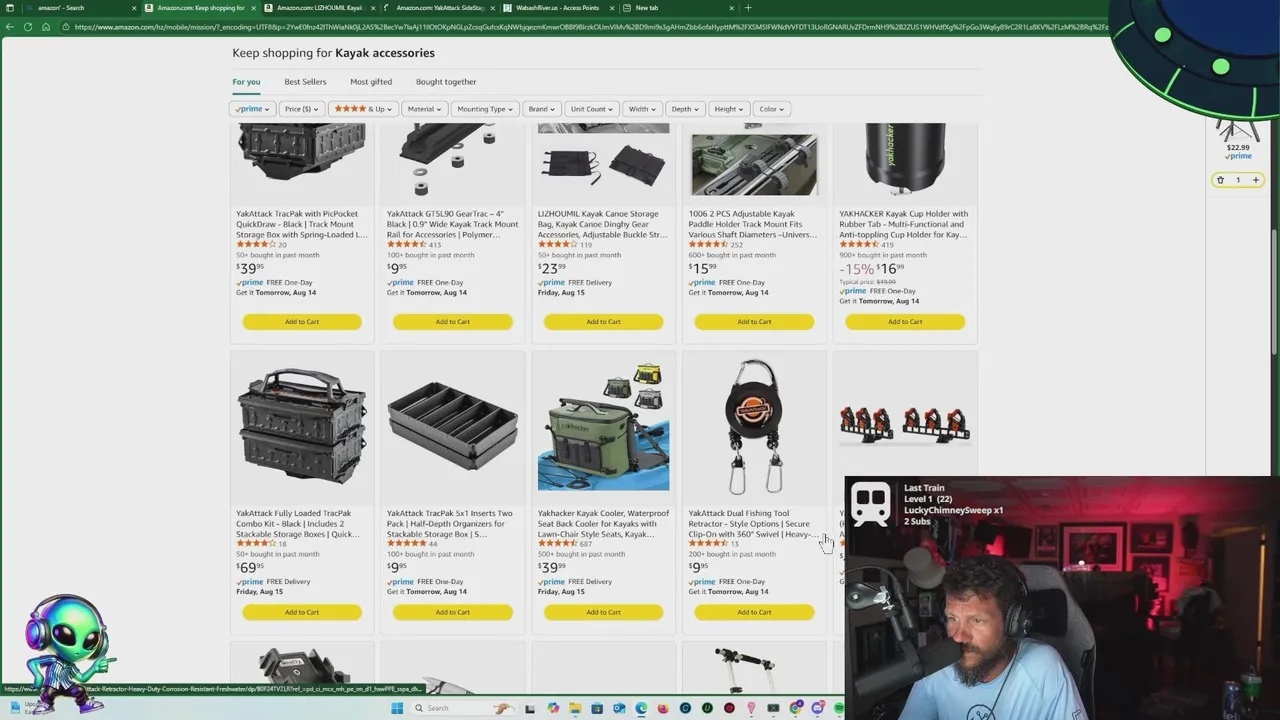Launch Firefox from the taskbar
Image resolution: width=1280 pixels, height=720 pixels.
pyautogui.click(x=663, y=708)
